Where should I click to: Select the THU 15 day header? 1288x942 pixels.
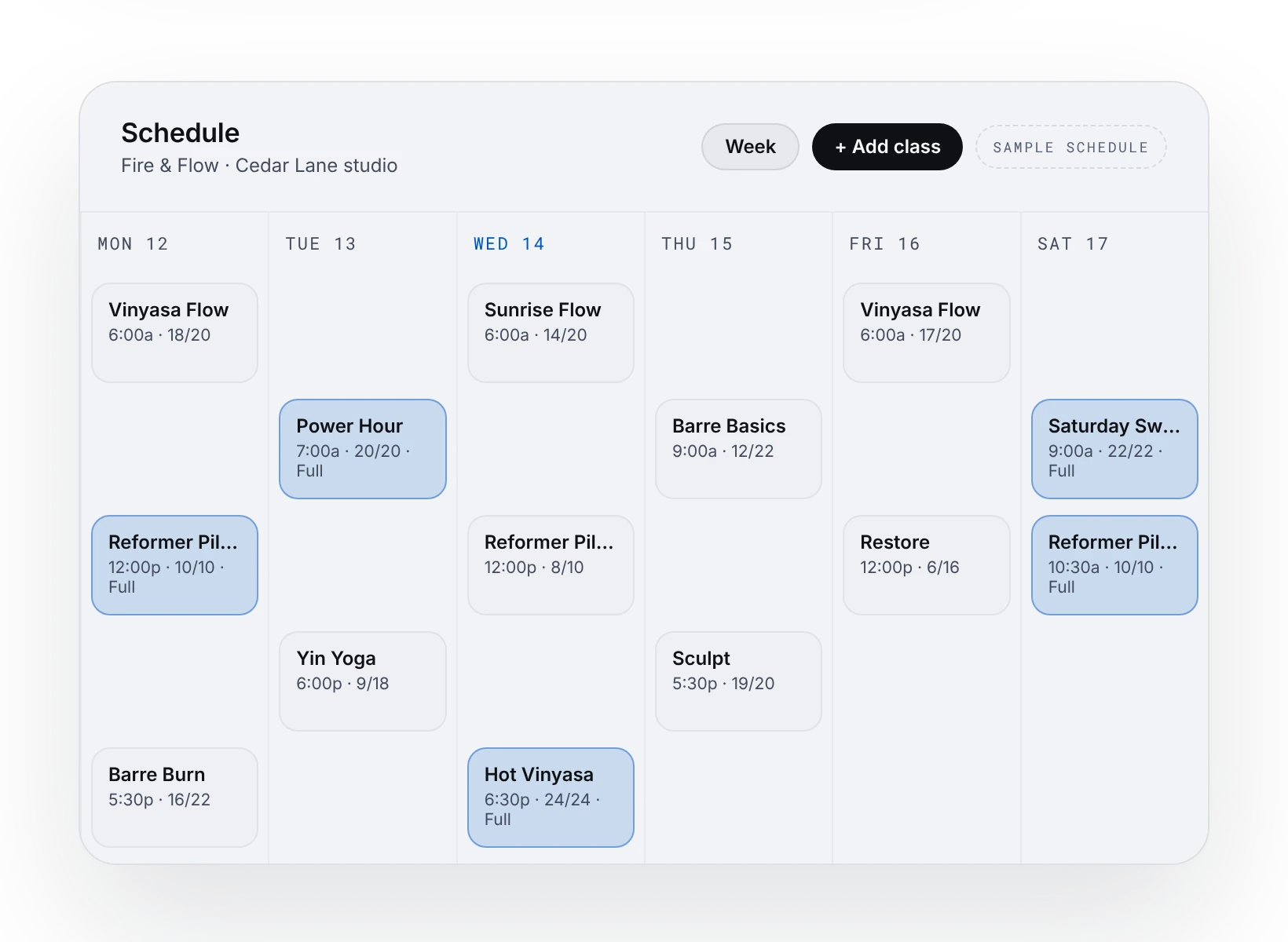point(697,244)
